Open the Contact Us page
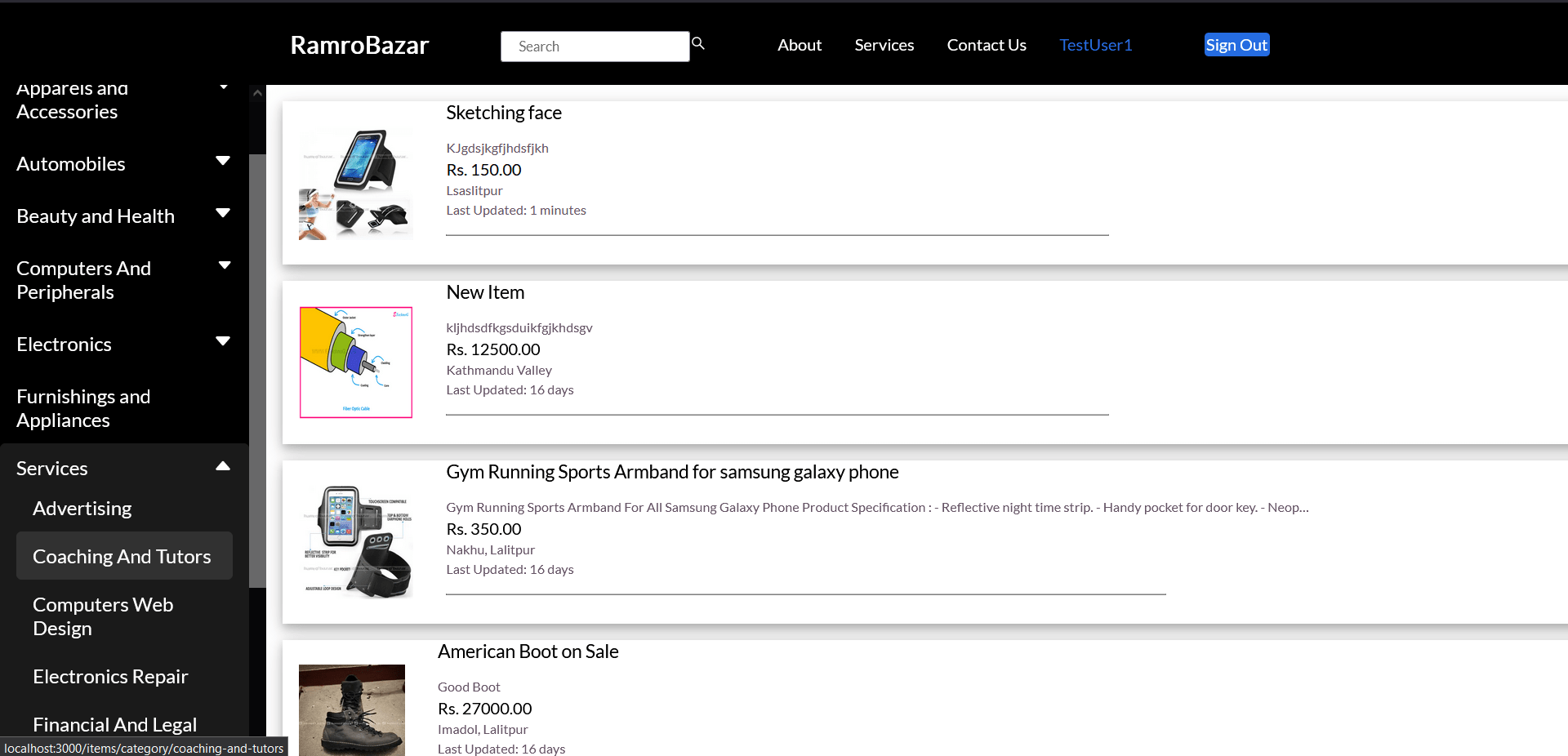This screenshot has width=1568, height=756. coord(986,45)
